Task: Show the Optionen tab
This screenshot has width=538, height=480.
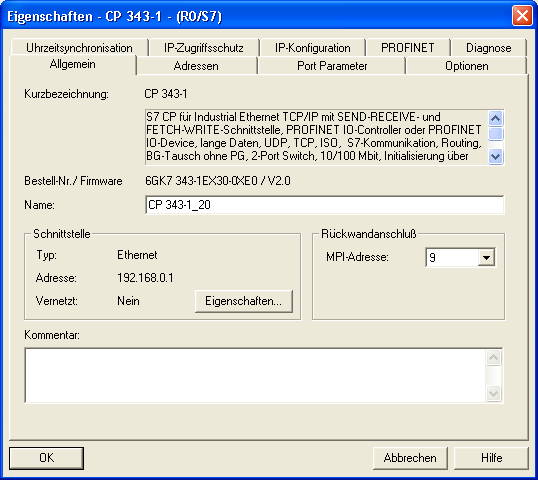Action: 467,66
